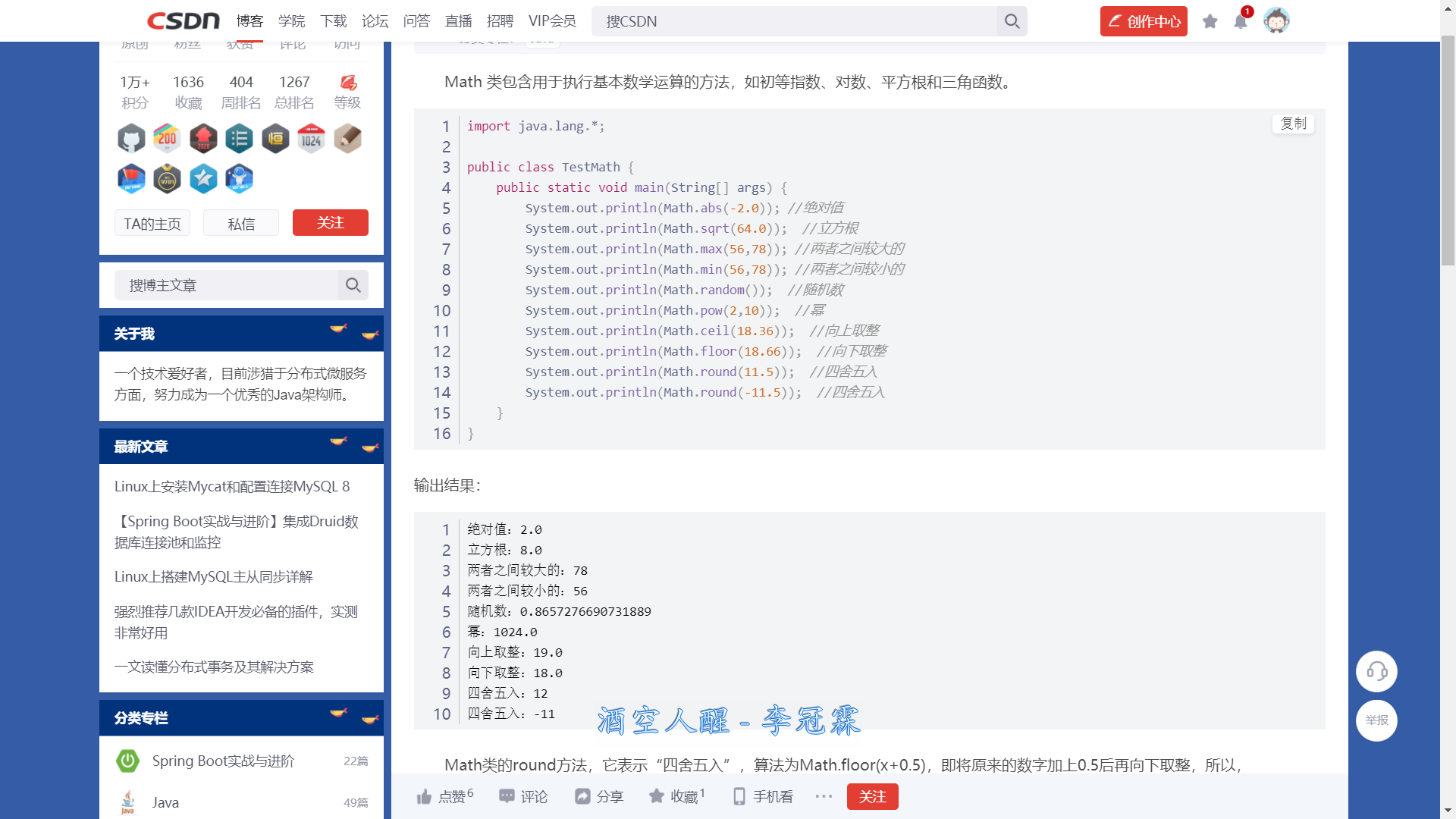Click the favorites star icon in header
Image resolution: width=1456 pixels, height=819 pixels.
coord(1210,21)
